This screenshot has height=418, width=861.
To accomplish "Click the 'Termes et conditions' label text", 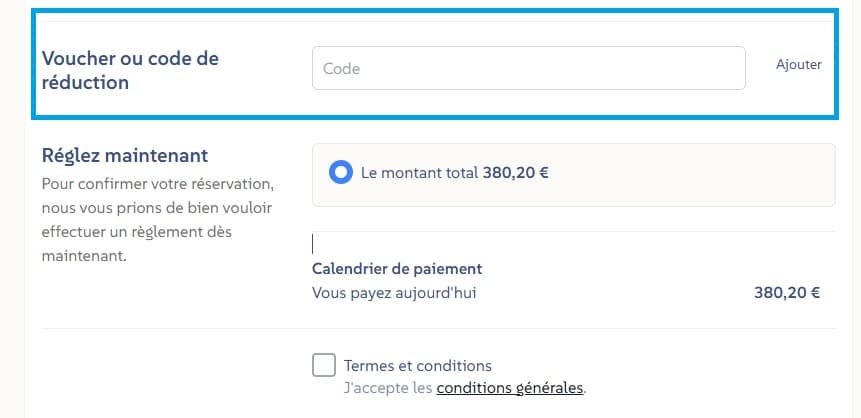I will [x=417, y=366].
